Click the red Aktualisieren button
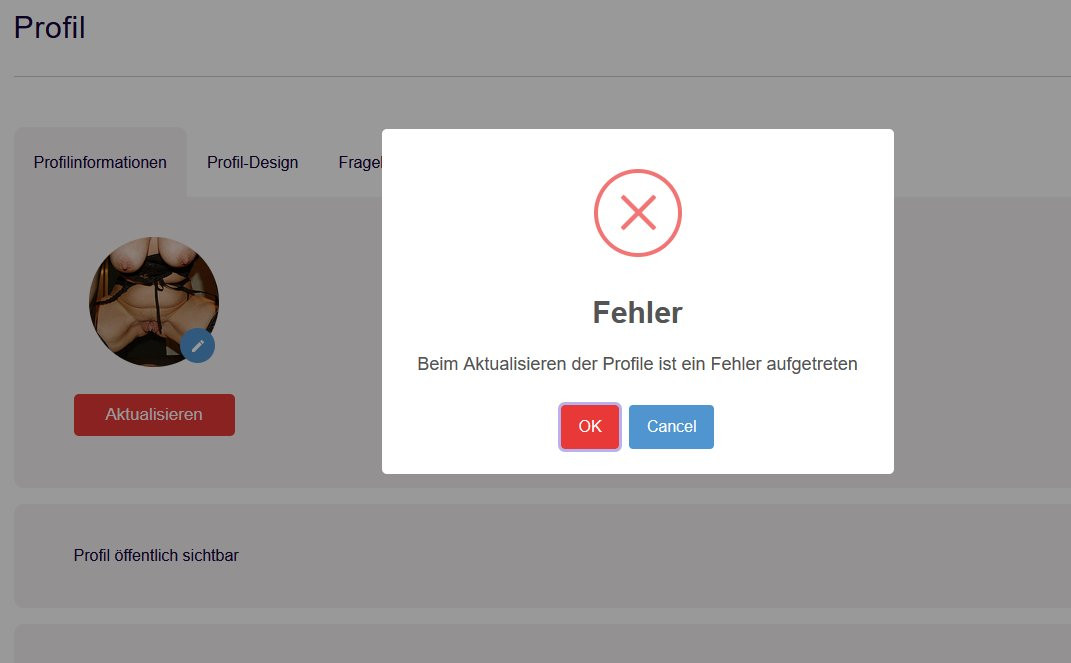Viewport: 1071px width, 663px height. point(154,415)
